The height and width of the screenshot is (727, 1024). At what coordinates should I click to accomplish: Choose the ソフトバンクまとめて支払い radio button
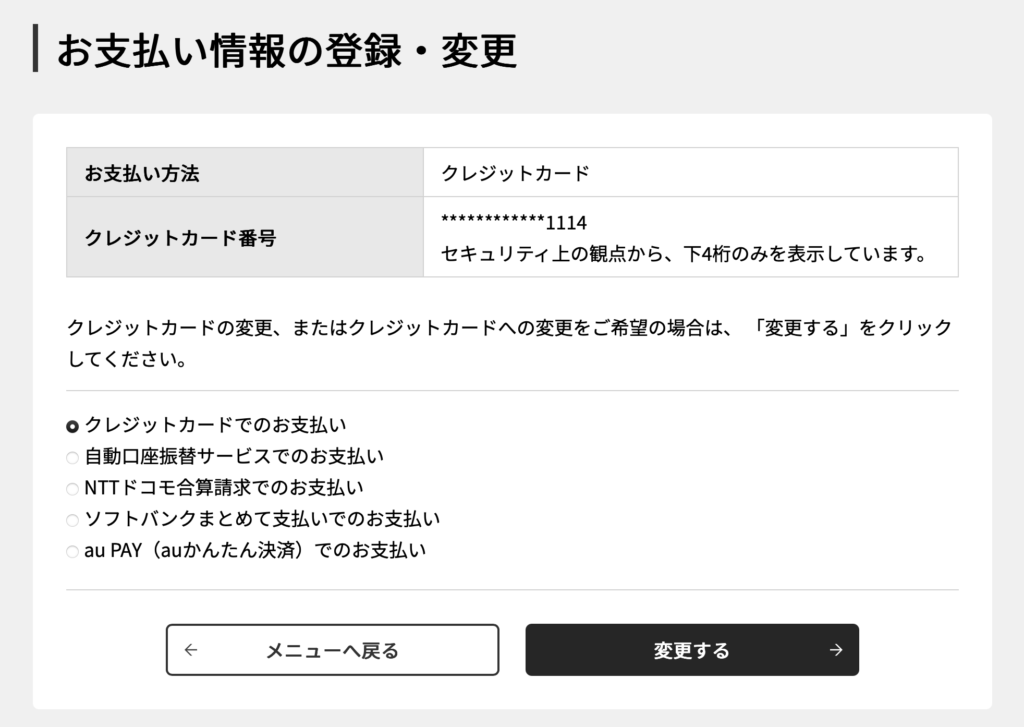pos(72,520)
